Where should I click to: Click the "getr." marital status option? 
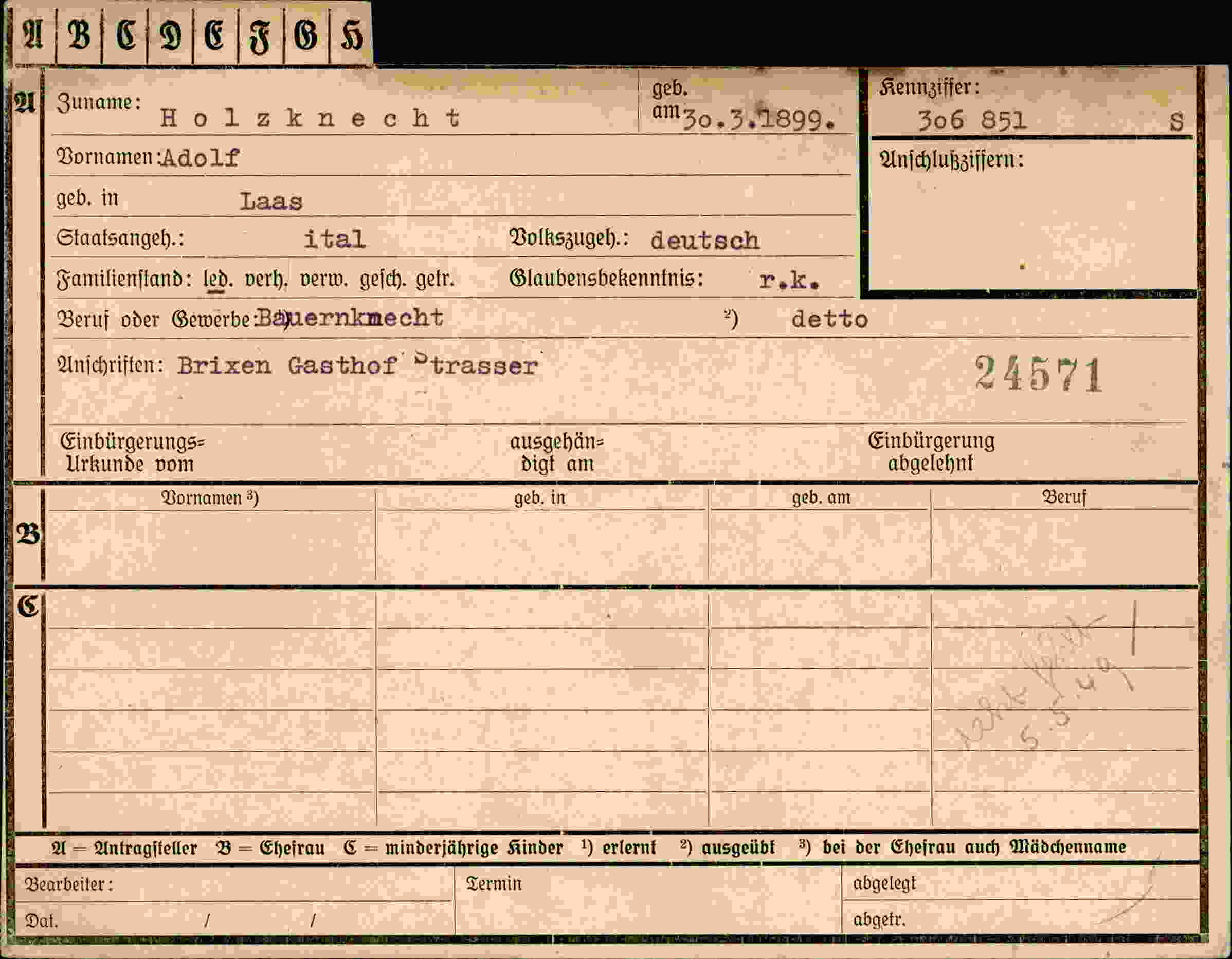pyautogui.click(x=435, y=280)
